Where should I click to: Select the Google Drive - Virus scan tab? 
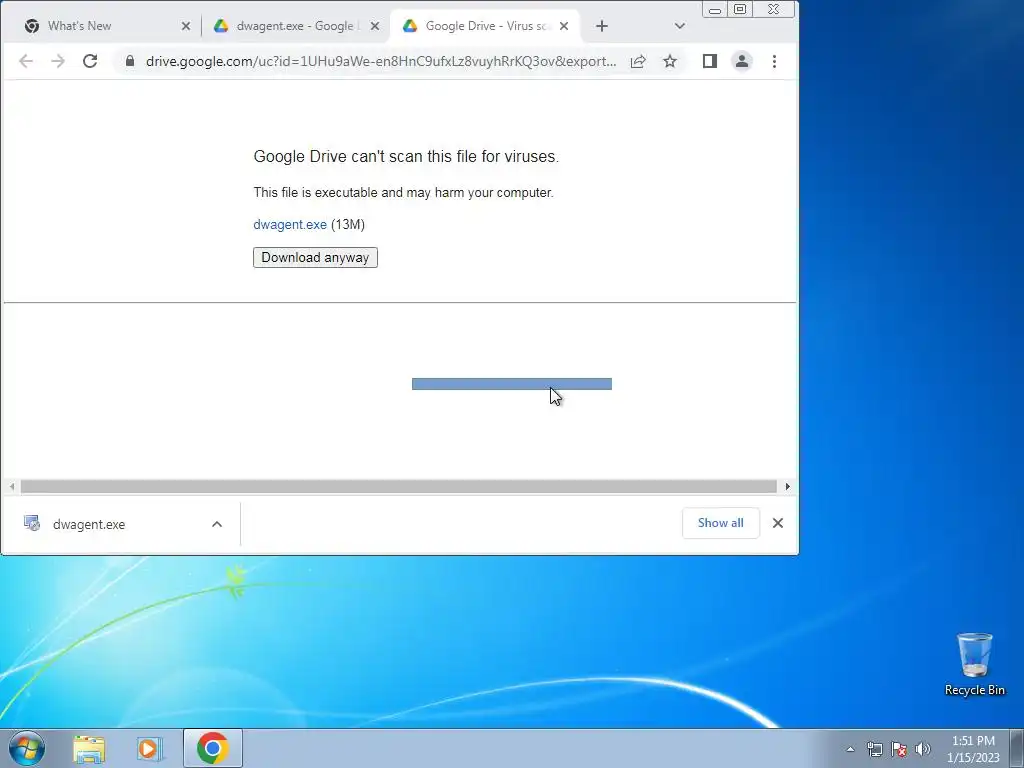click(487, 26)
